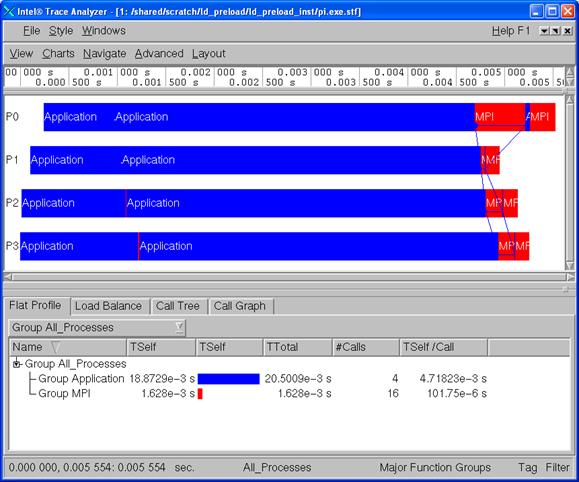Switch to the Call Tree tab
The width and height of the screenshot is (579, 482).
(178, 306)
